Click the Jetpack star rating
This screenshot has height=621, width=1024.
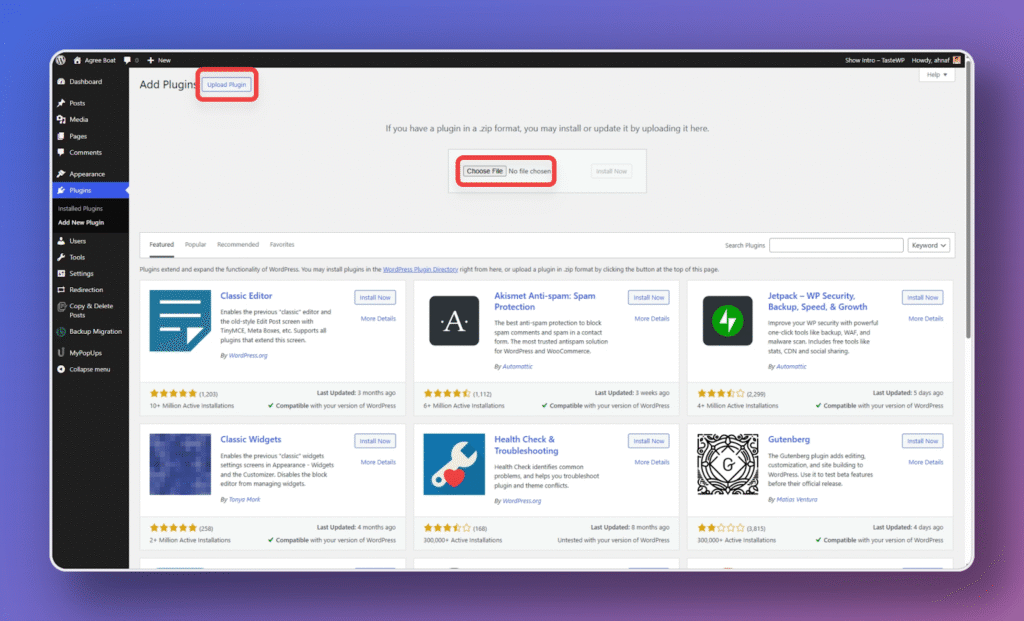(721, 393)
